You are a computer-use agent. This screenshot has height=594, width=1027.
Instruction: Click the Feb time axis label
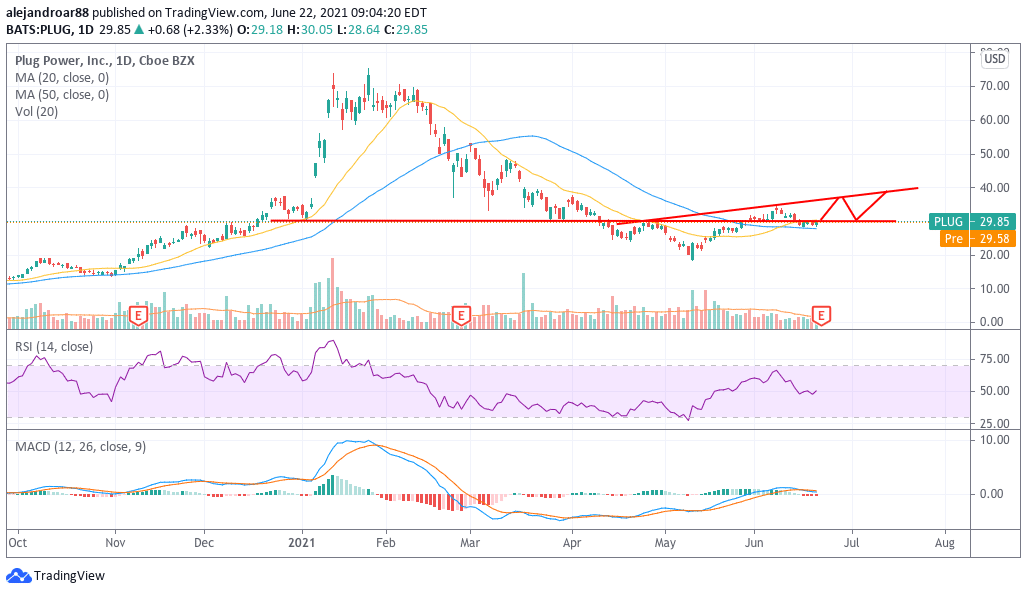click(386, 543)
